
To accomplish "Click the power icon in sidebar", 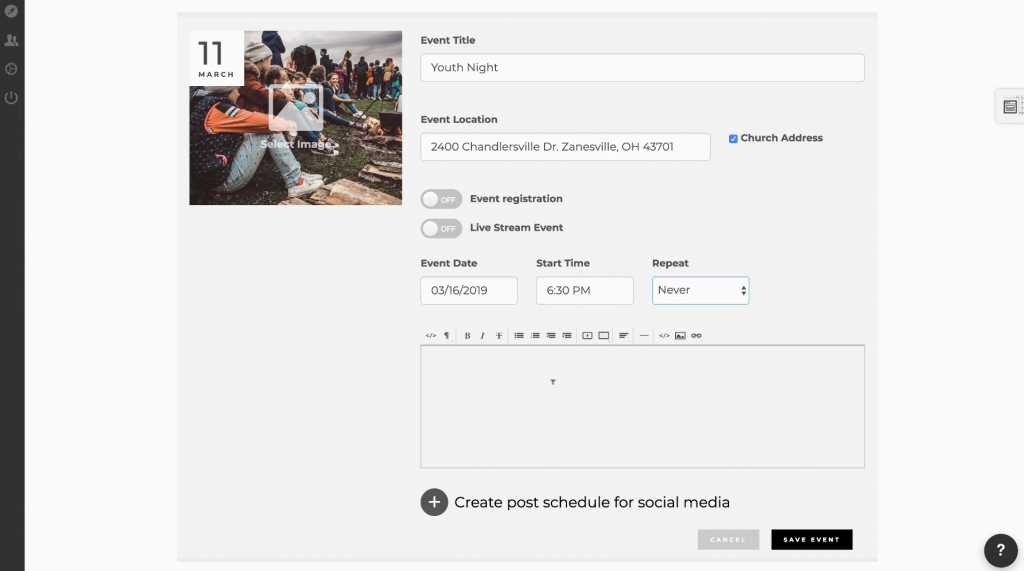I will pos(12,98).
